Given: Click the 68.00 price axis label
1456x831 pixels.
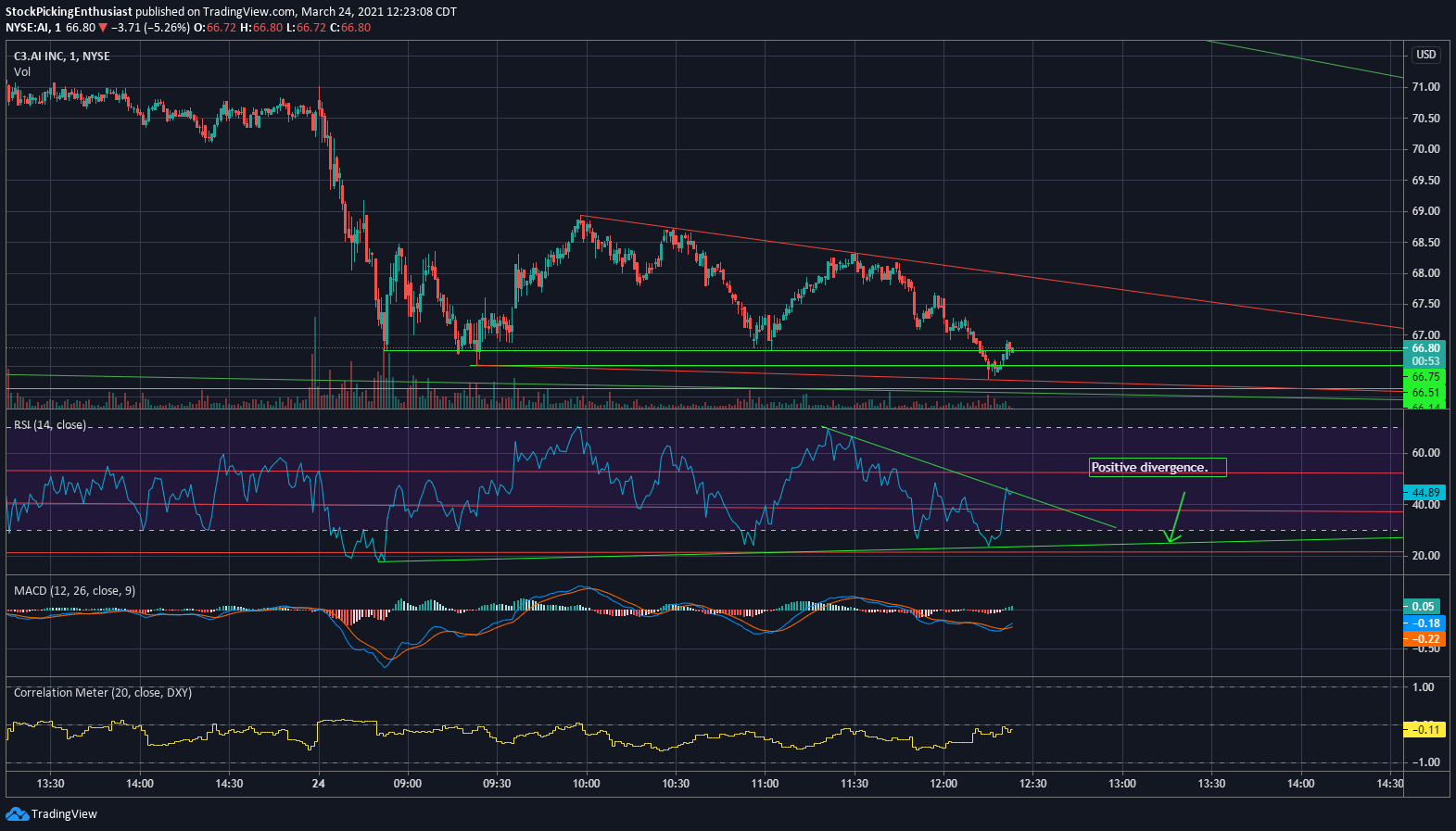Looking at the screenshot, I should pos(1425,273).
